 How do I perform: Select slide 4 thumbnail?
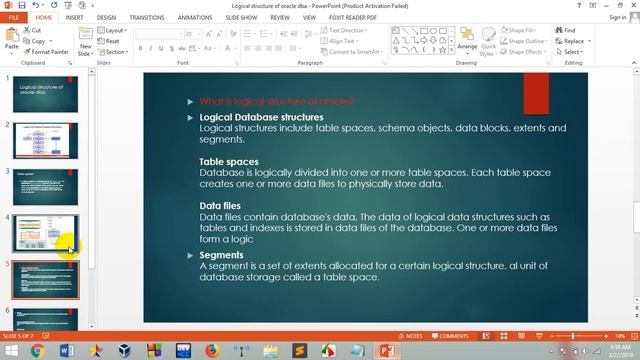click(x=45, y=233)
